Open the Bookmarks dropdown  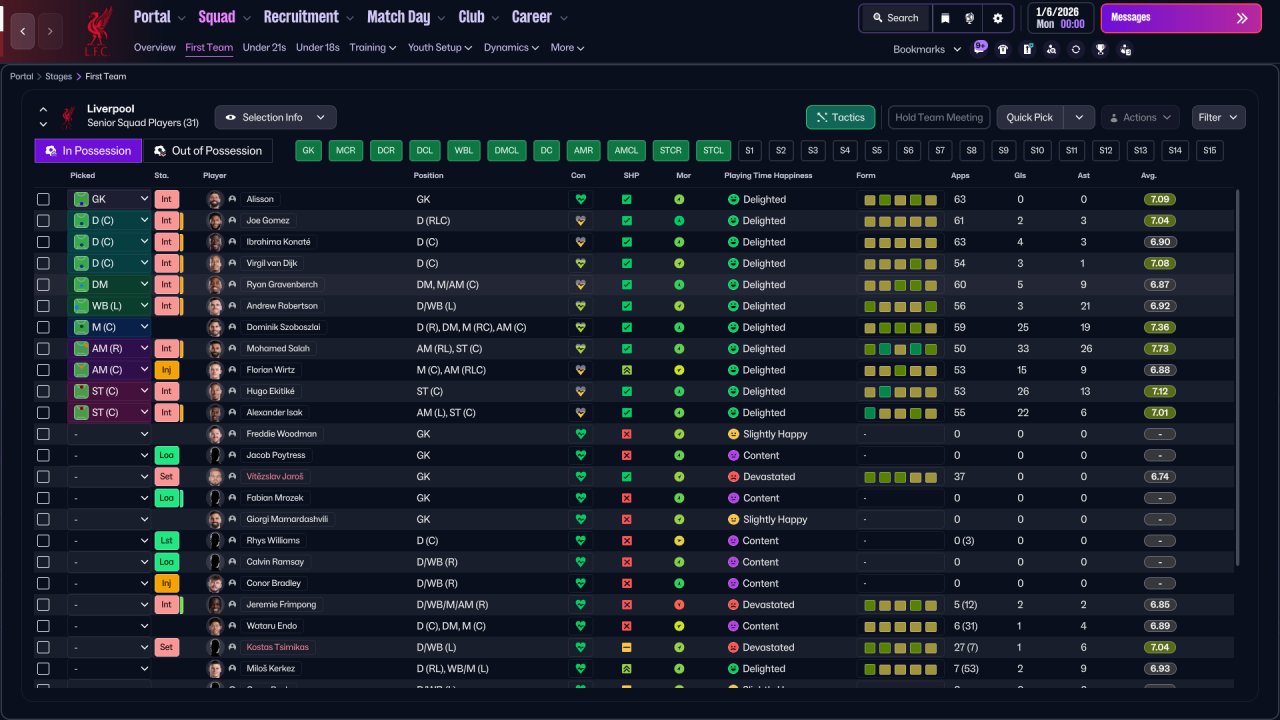coord(927,49)
